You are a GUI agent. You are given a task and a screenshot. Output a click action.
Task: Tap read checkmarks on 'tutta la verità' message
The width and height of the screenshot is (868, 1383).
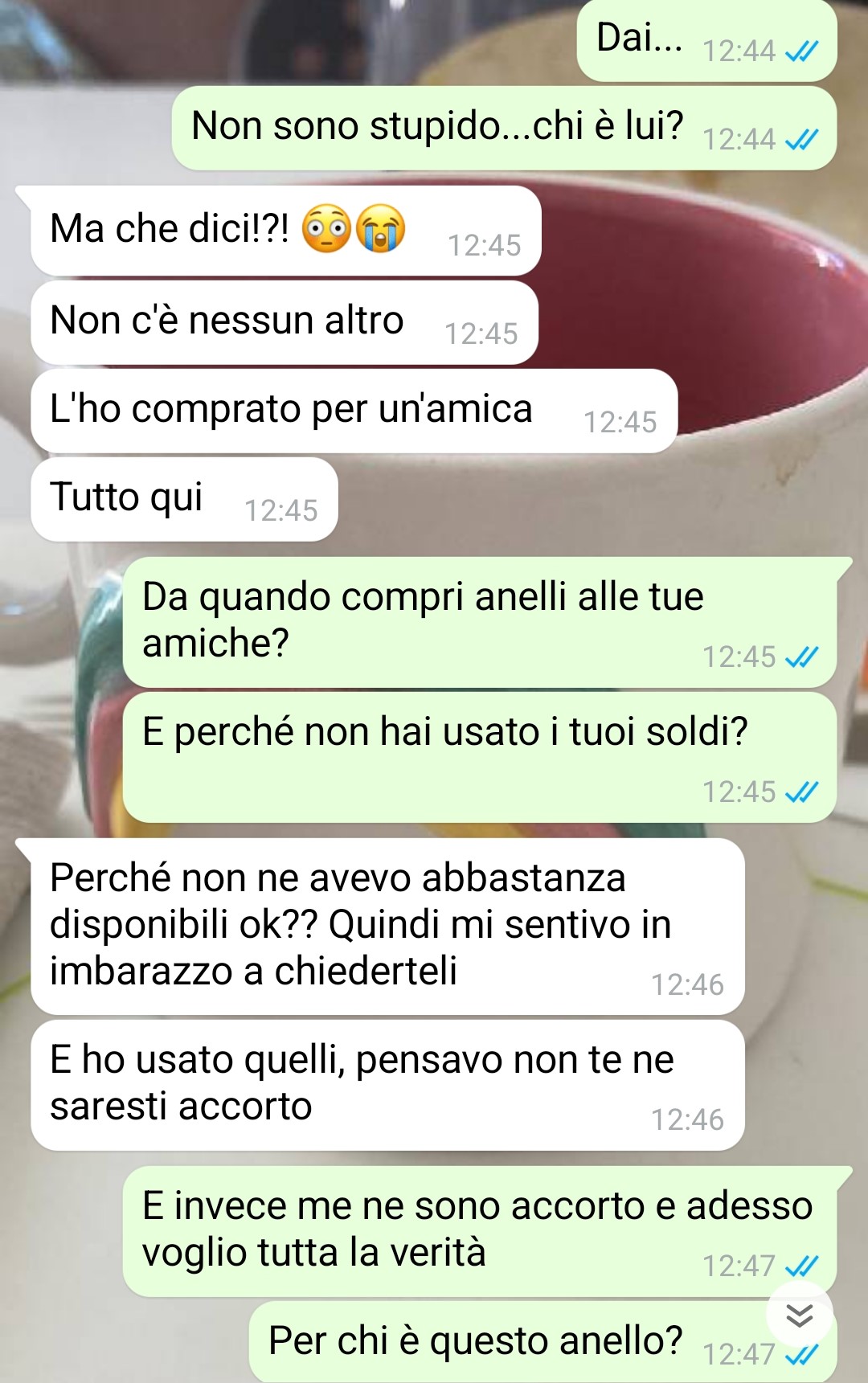[x=801, y=1267]
